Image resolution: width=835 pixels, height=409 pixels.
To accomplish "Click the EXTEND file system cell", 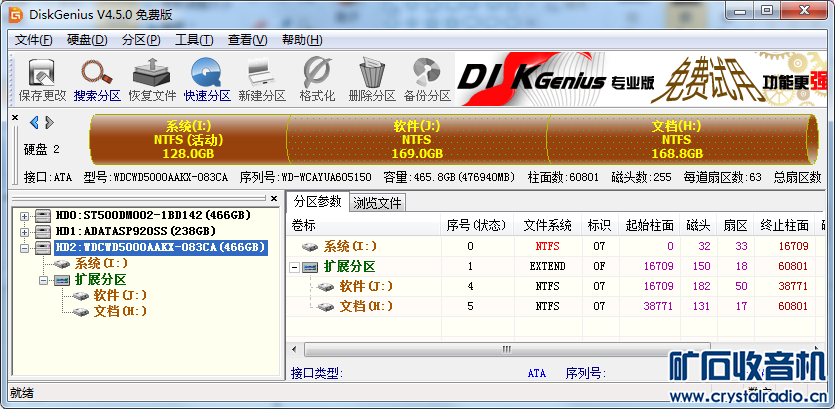I will click(x=547, y=267).
